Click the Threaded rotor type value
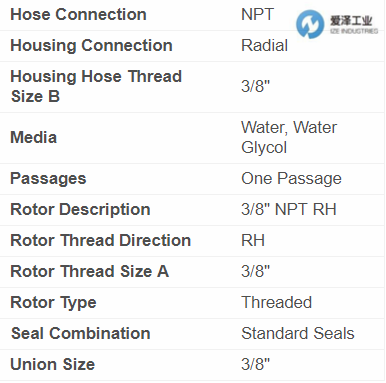386x383 pixels. (x=276, y=302)
